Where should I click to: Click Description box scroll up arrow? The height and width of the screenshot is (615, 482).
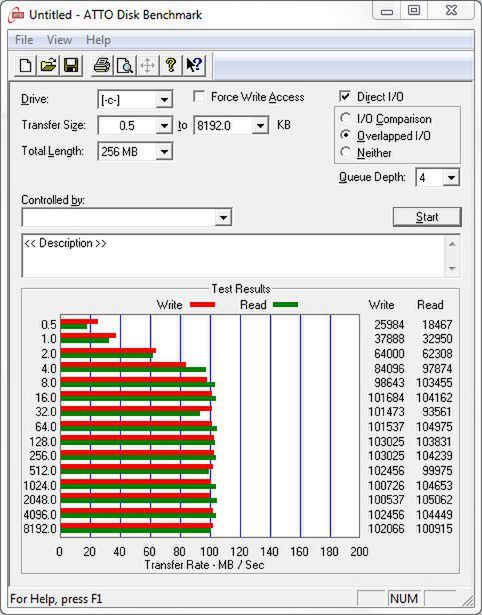pyautogui.click(x=452, y=244)
